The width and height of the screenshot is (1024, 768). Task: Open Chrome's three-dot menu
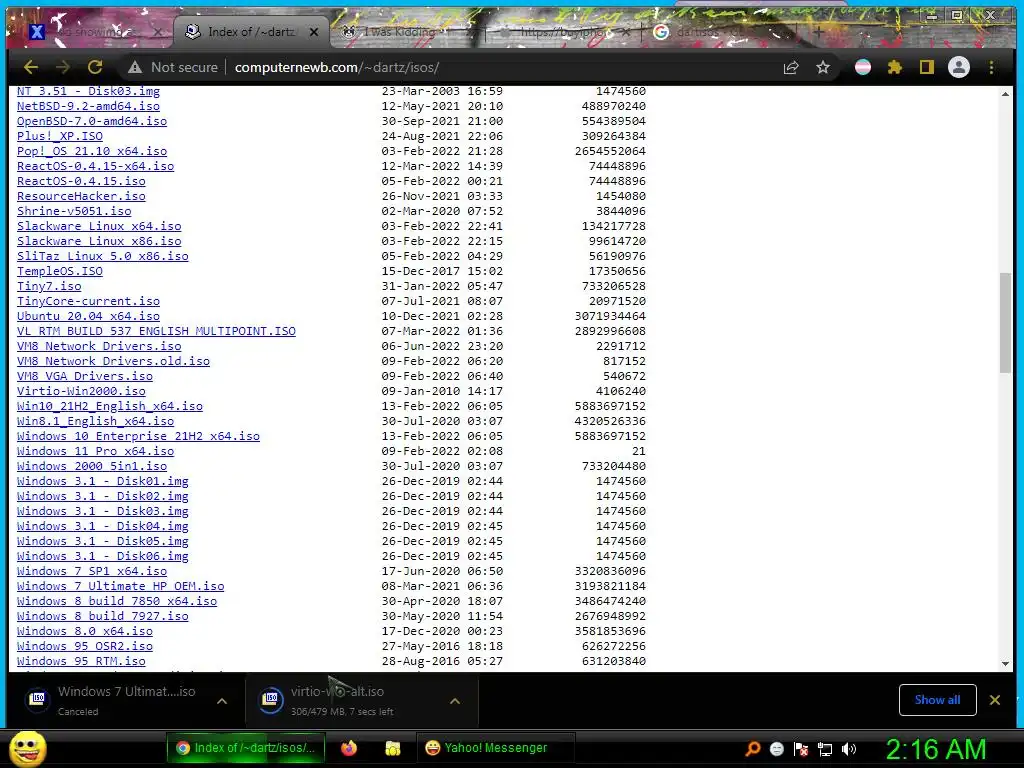(x=991, y=67)
